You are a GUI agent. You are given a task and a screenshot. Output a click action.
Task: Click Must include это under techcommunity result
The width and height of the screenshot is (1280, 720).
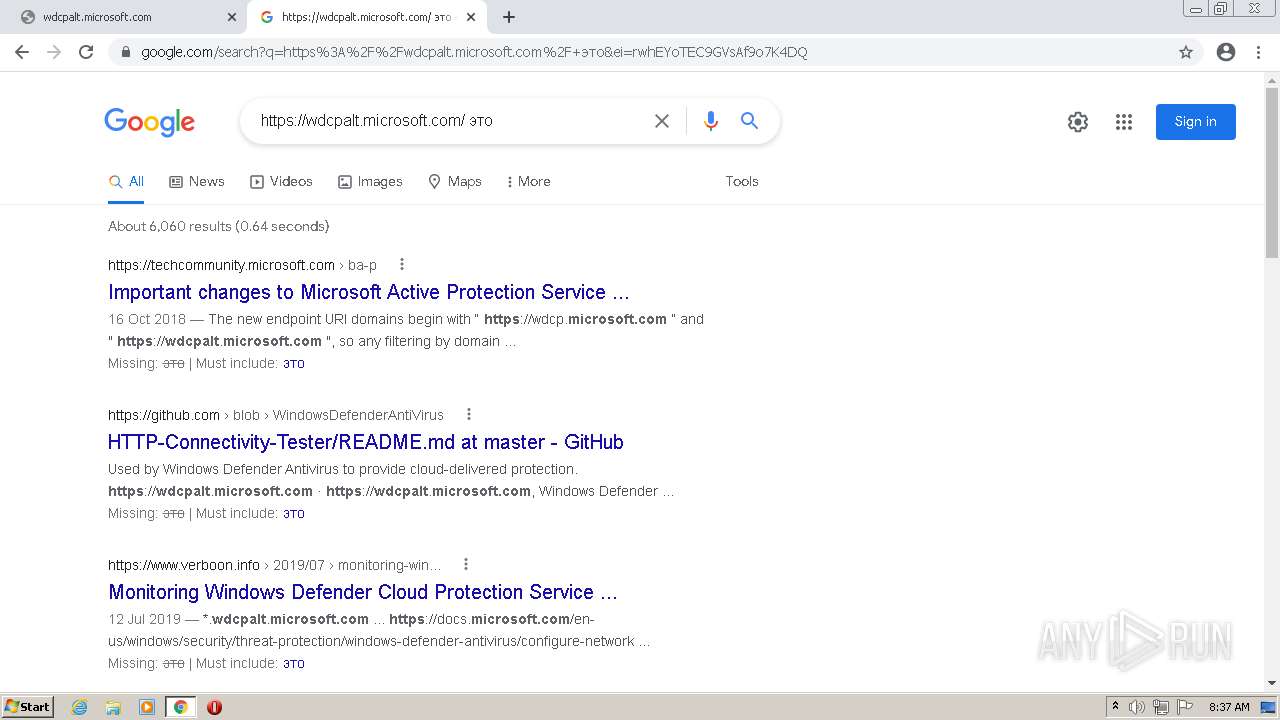pos(294,364)
